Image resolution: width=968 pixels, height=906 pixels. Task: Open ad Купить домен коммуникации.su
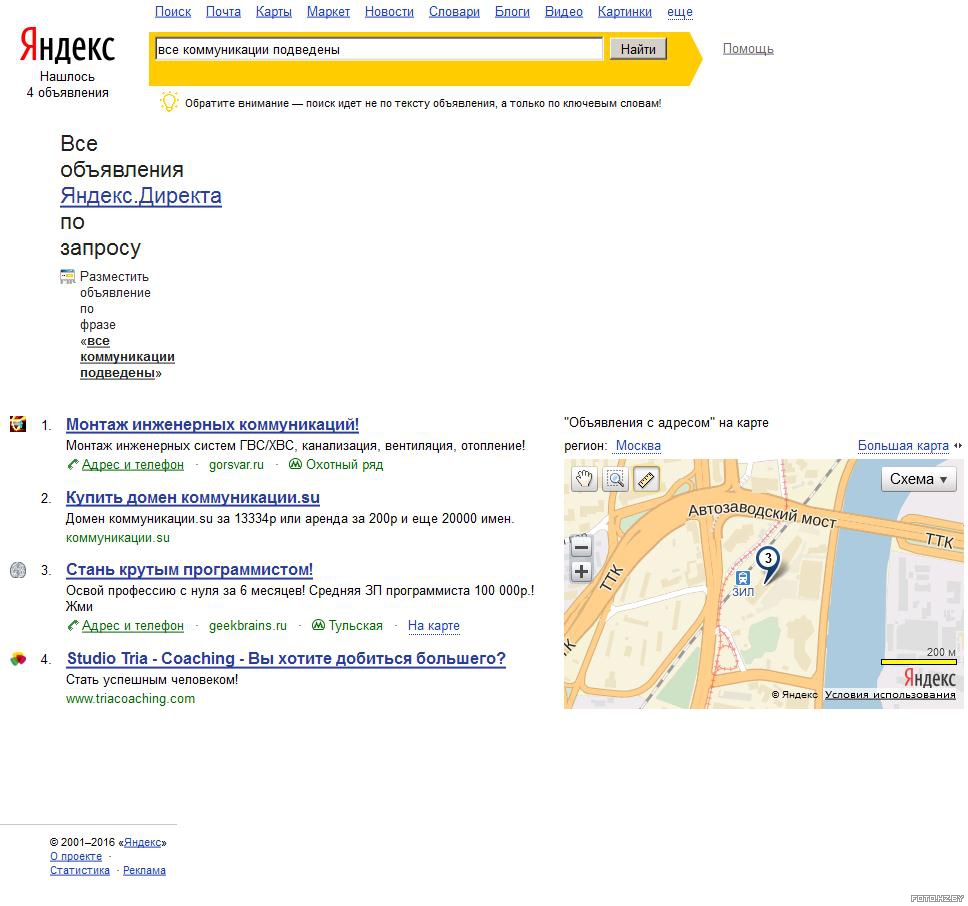click(x=193, y=497)
